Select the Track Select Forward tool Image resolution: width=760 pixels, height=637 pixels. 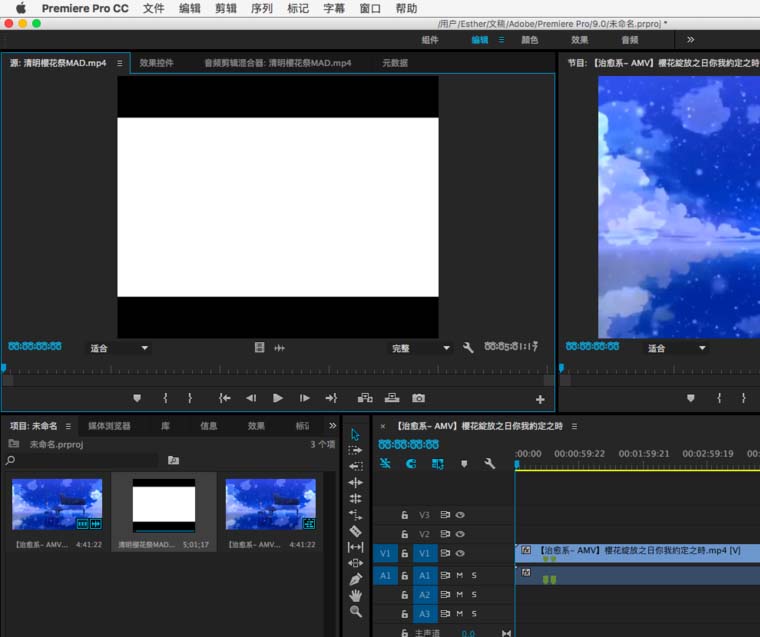[x=355, y=450]
